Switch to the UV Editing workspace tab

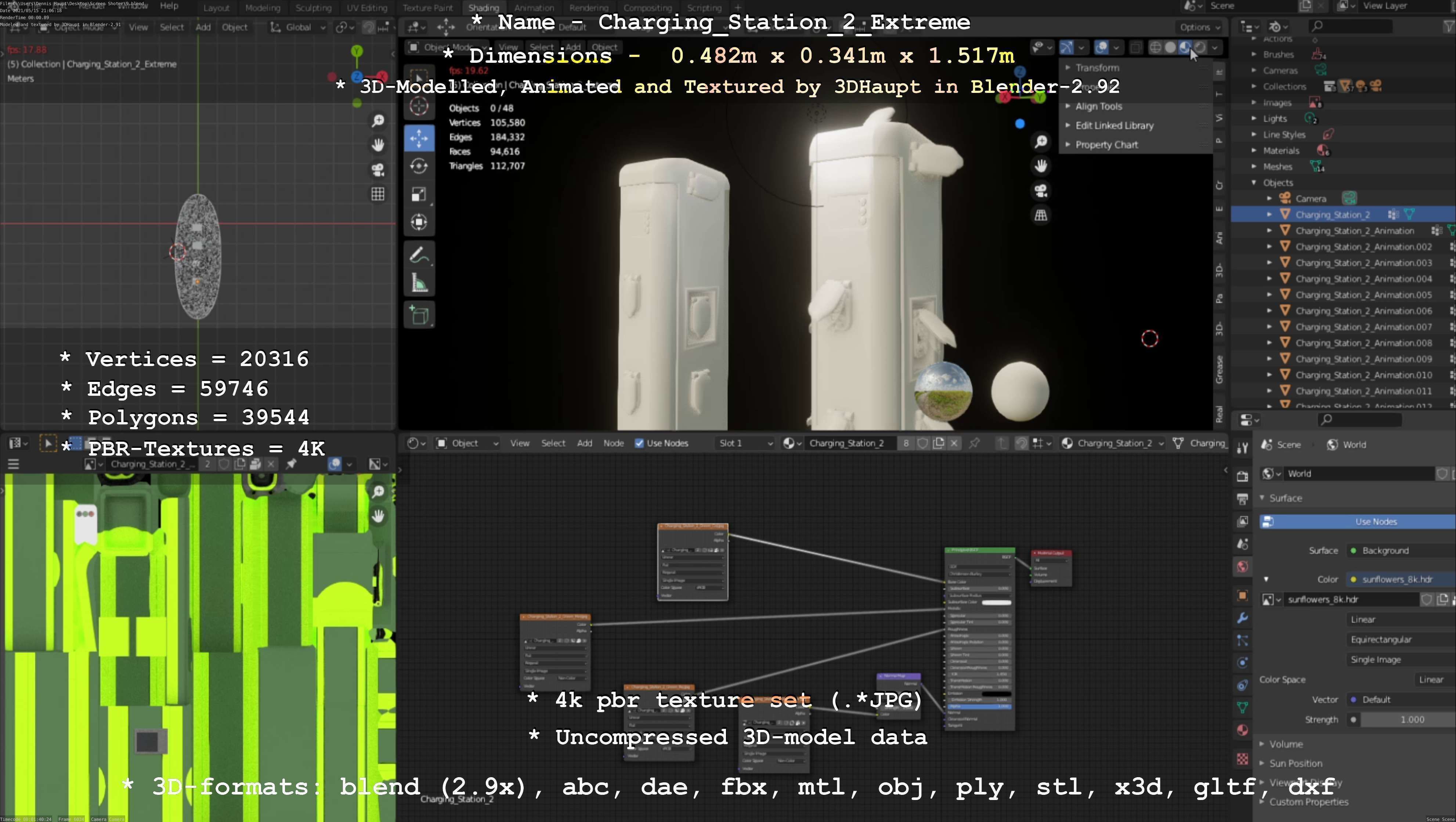click(367, 8)
